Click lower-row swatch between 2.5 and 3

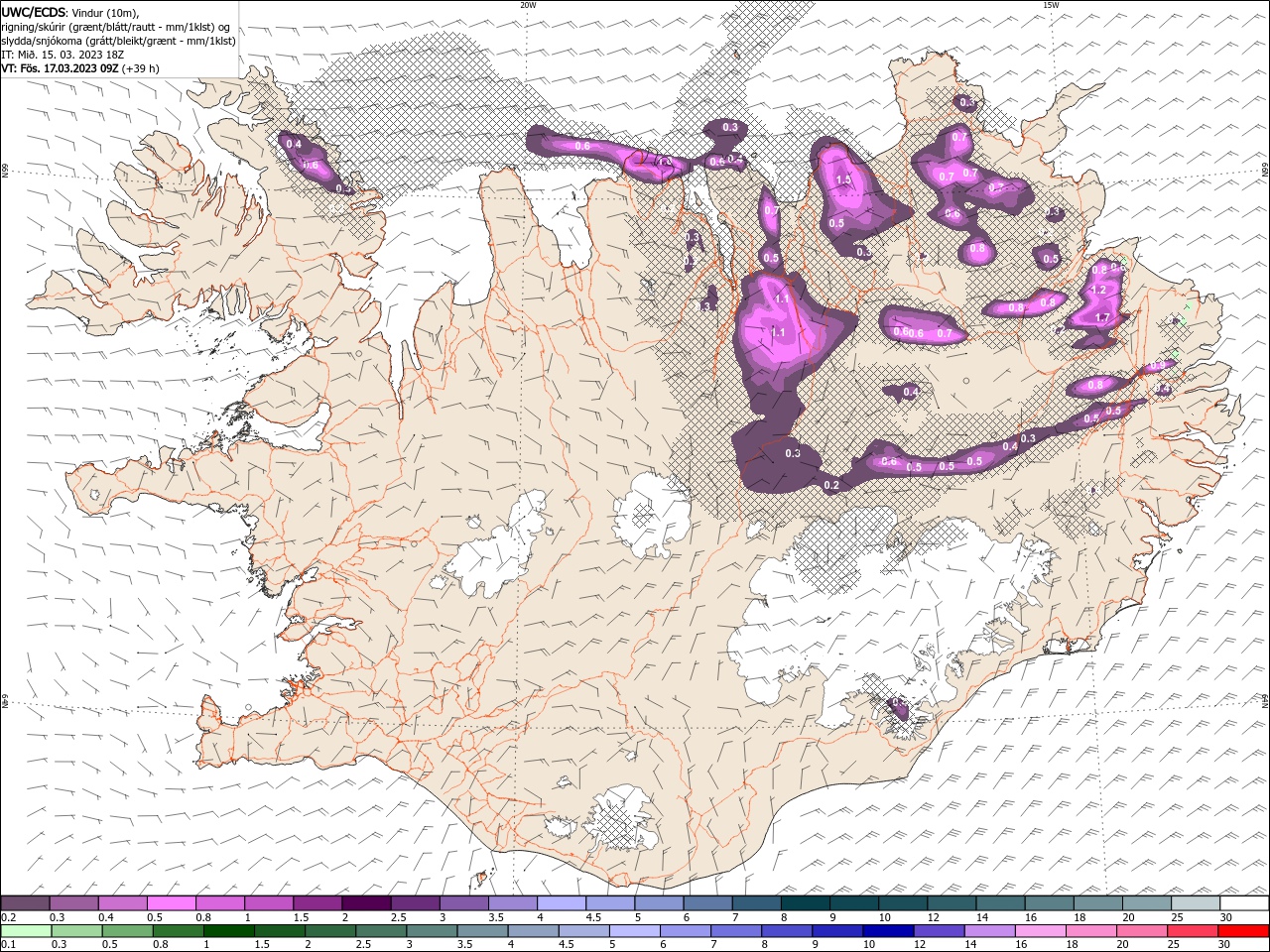pos(381,930)
